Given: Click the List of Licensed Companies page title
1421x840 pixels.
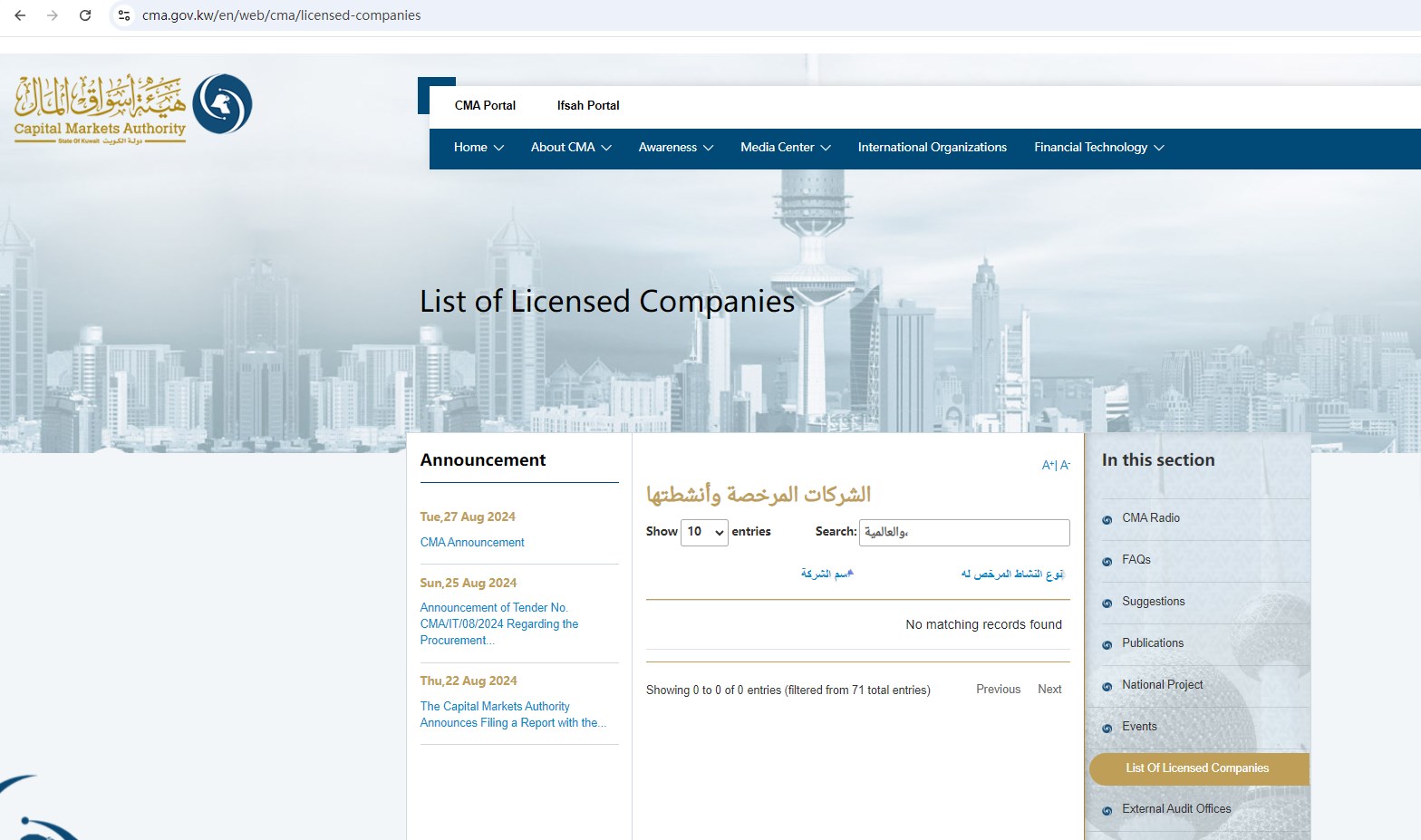Looking at the screenshot, I should tap(607, 301).
